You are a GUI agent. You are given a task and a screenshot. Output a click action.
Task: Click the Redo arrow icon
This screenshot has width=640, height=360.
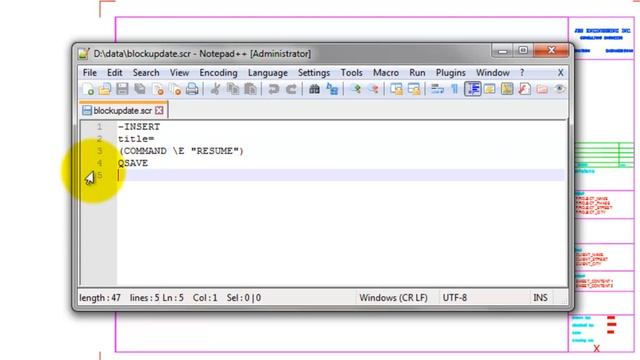(291, 89)
